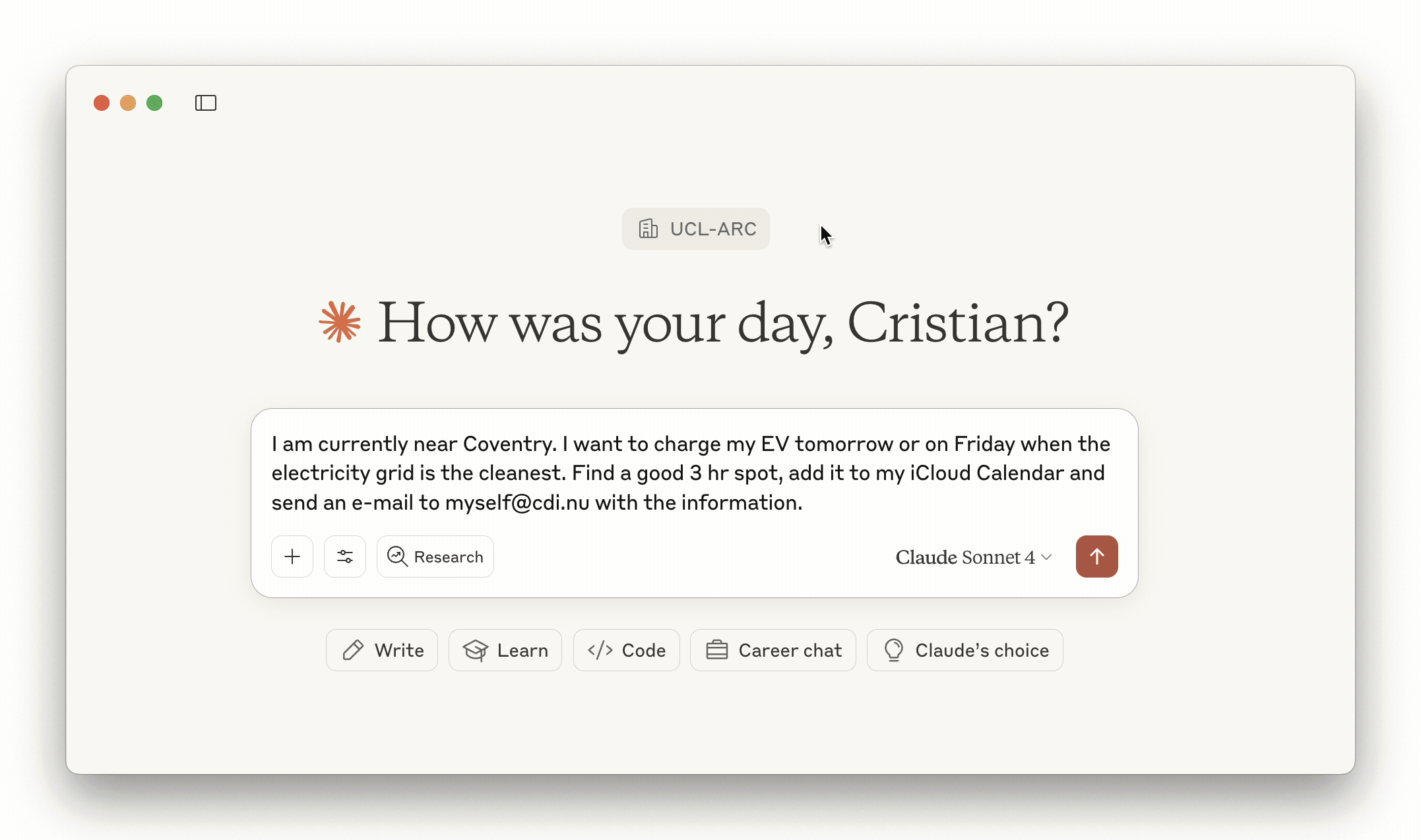Click the UCL-ARC organization badge
The height and width of the screenshot is (840, 1421).
pos(696,229)
